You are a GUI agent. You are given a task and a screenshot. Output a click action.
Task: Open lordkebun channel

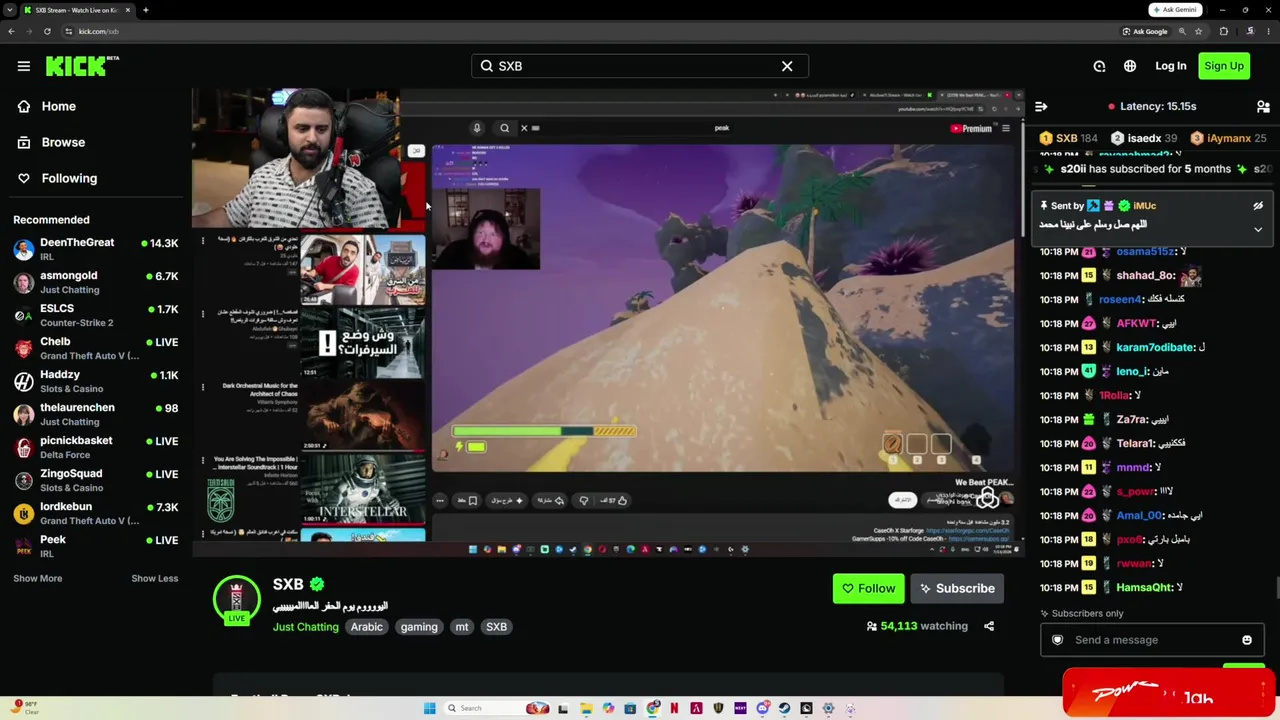point(96,513)
